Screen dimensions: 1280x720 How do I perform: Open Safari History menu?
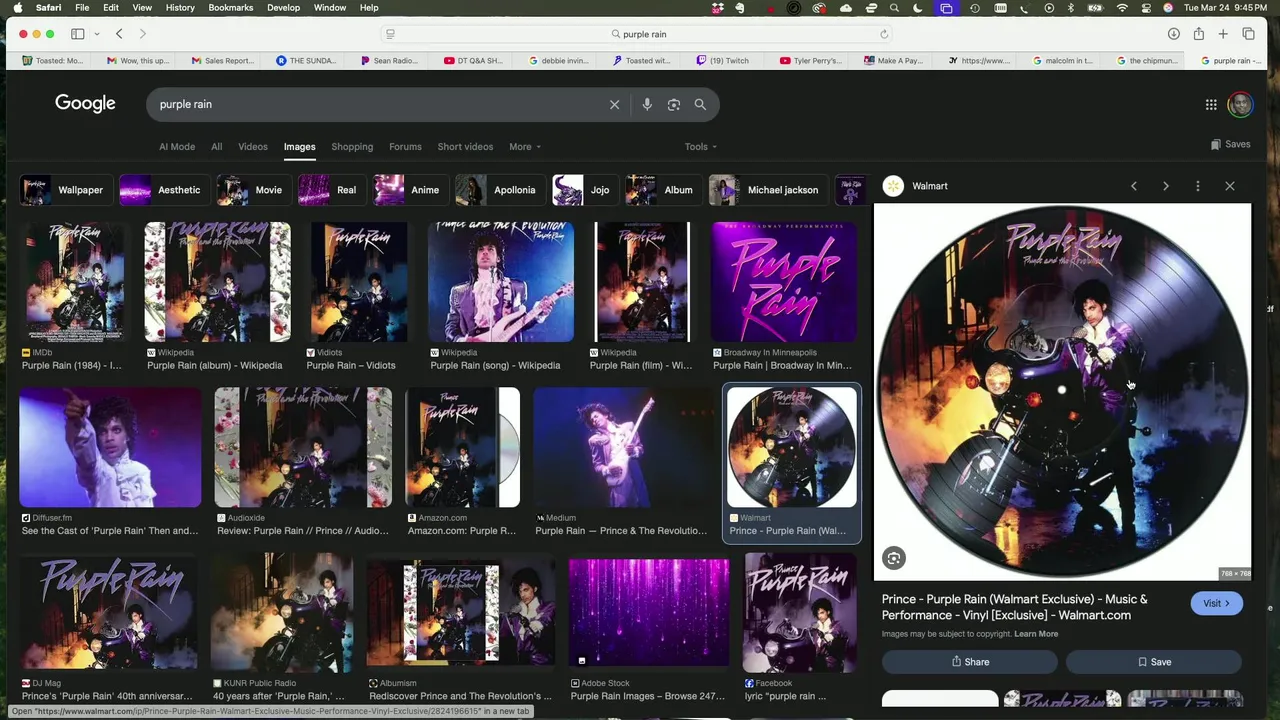pos(180,8)
